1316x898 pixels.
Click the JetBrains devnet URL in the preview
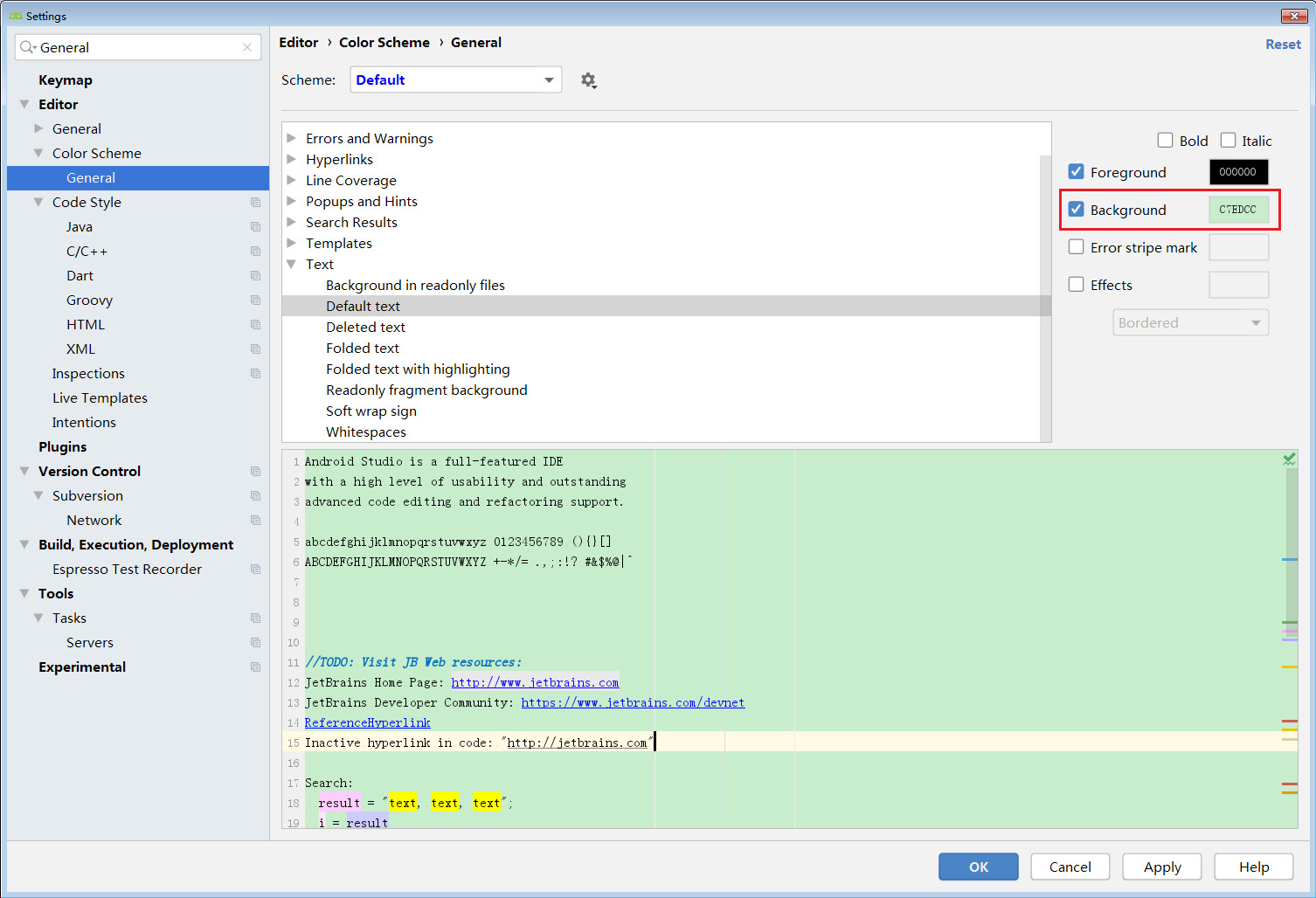click(x=633, y=702)
